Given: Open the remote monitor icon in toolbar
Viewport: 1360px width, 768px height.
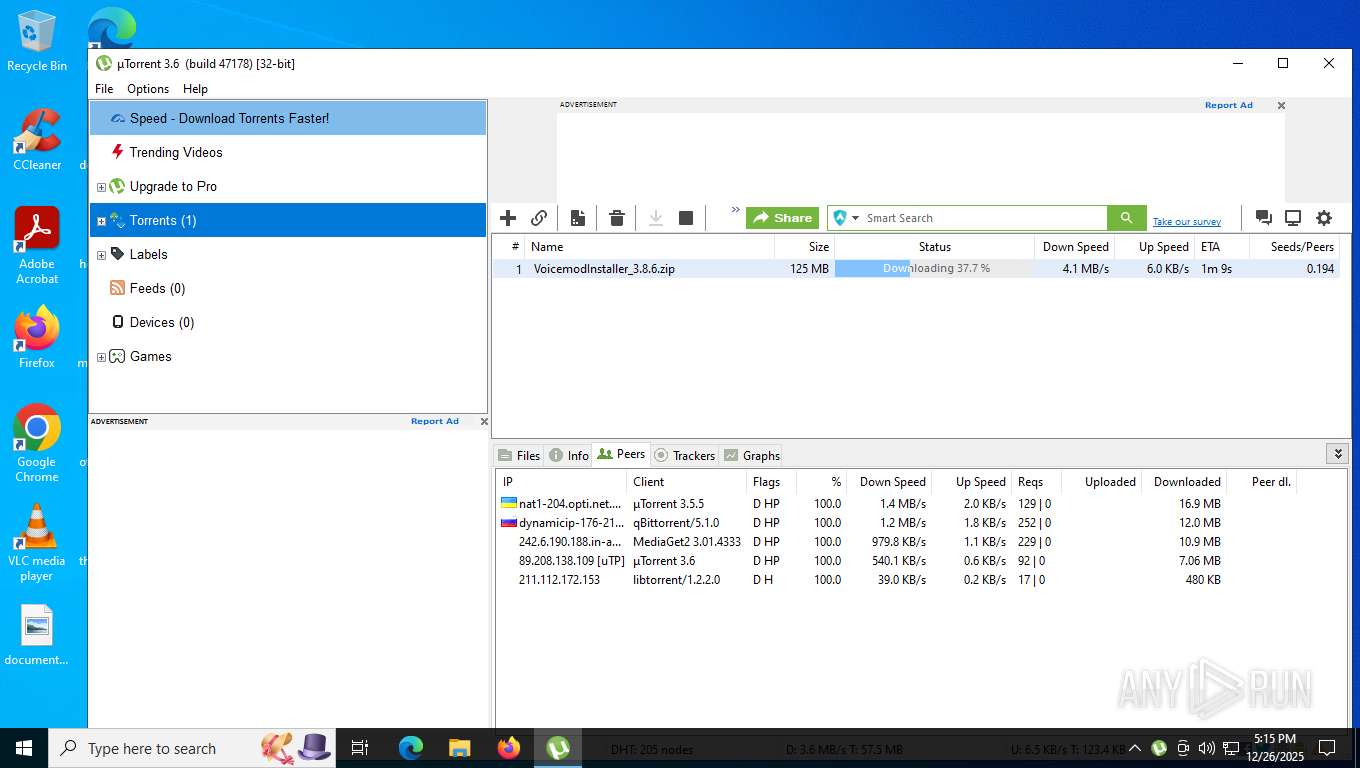Looking at the screenshot, I should click(x=1293, y=218).
